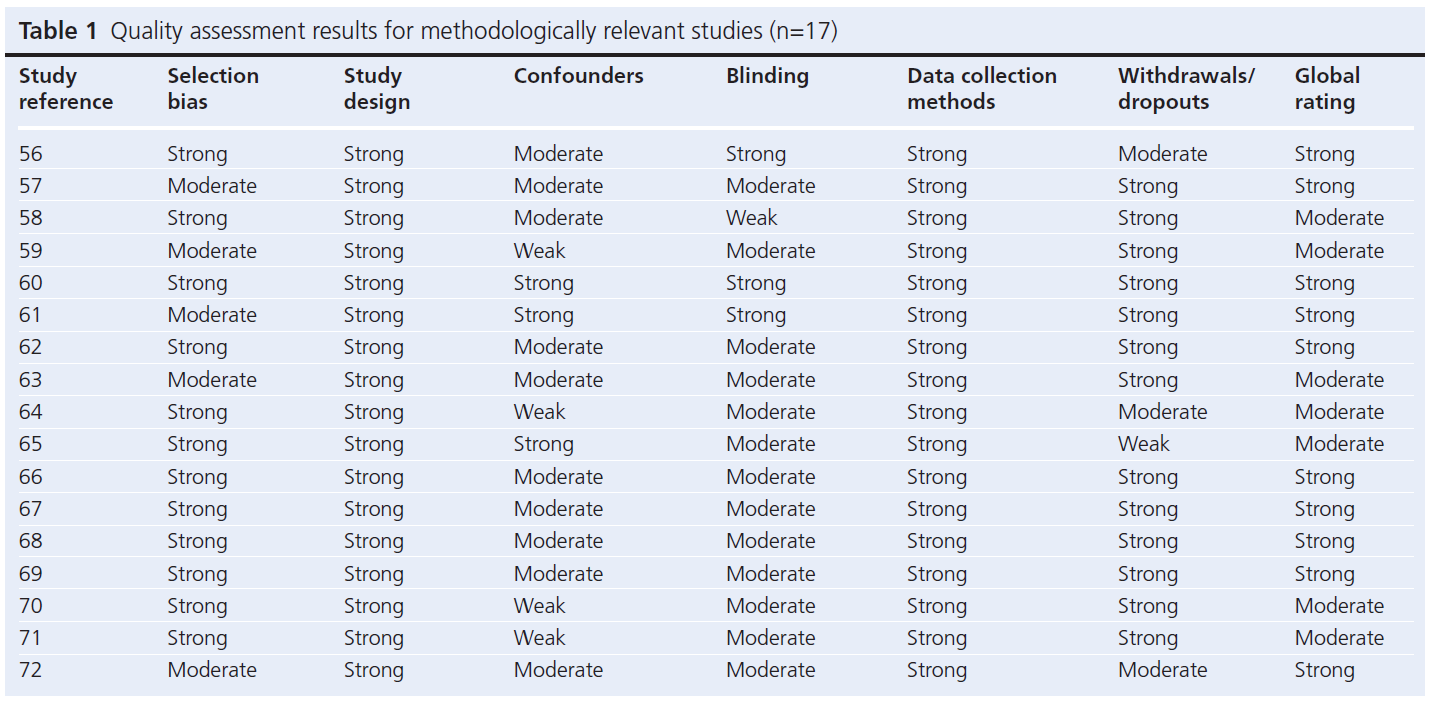Image resolution: width=1432 pixels, height=702 pixels.
Task: Click the Weak blinding rating for study 58
Action: 751,218
